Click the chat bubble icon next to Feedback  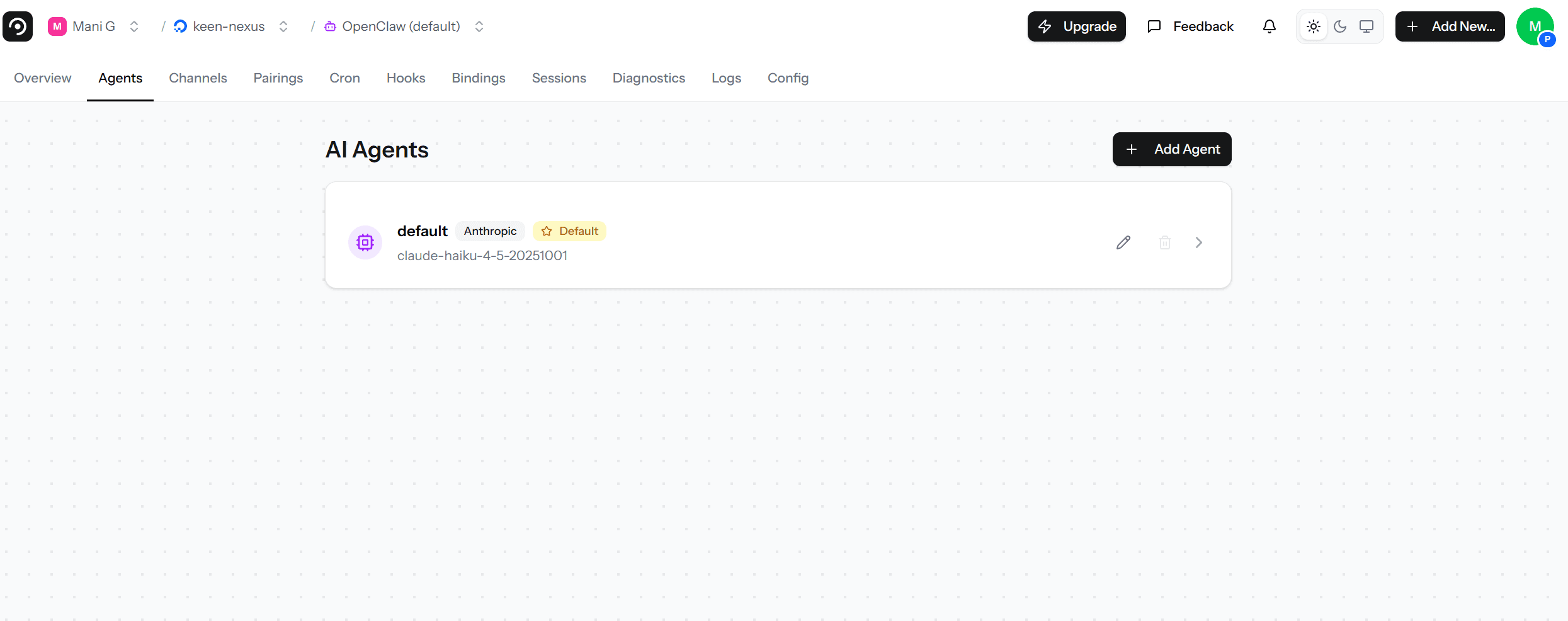click(1154, 26)
